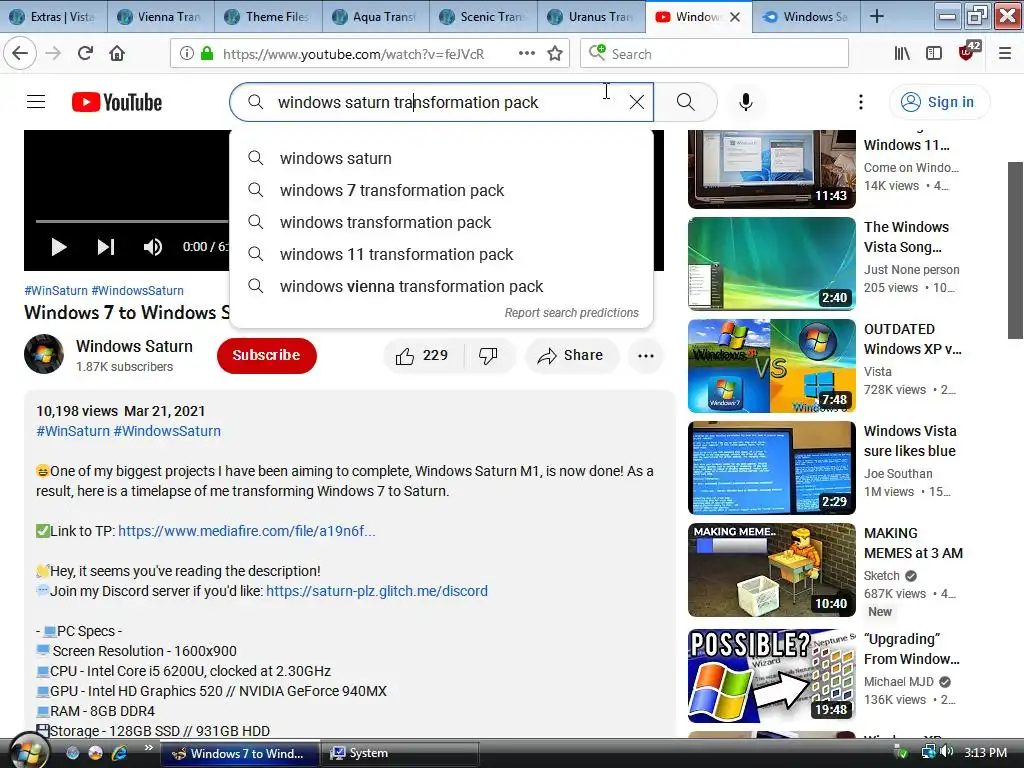Open YouTube settings three-dot menu
Screen dimensions: 1024x768
[x=861, y=102]
